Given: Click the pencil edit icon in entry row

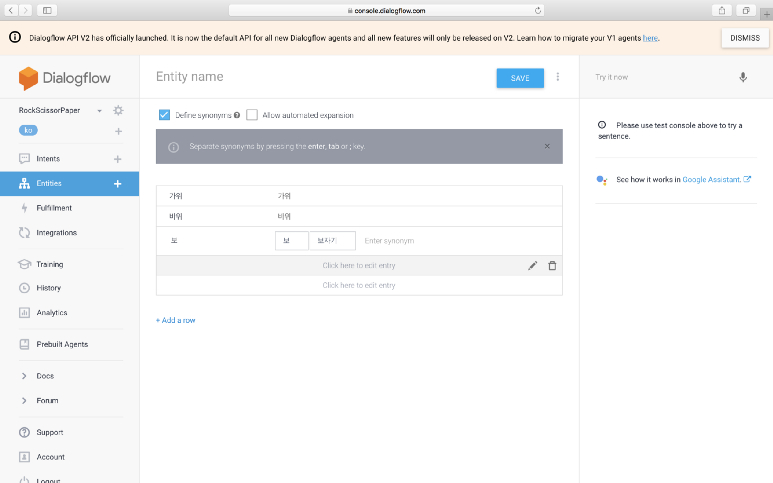Looking at the screenshot, I should coord(533,265).
